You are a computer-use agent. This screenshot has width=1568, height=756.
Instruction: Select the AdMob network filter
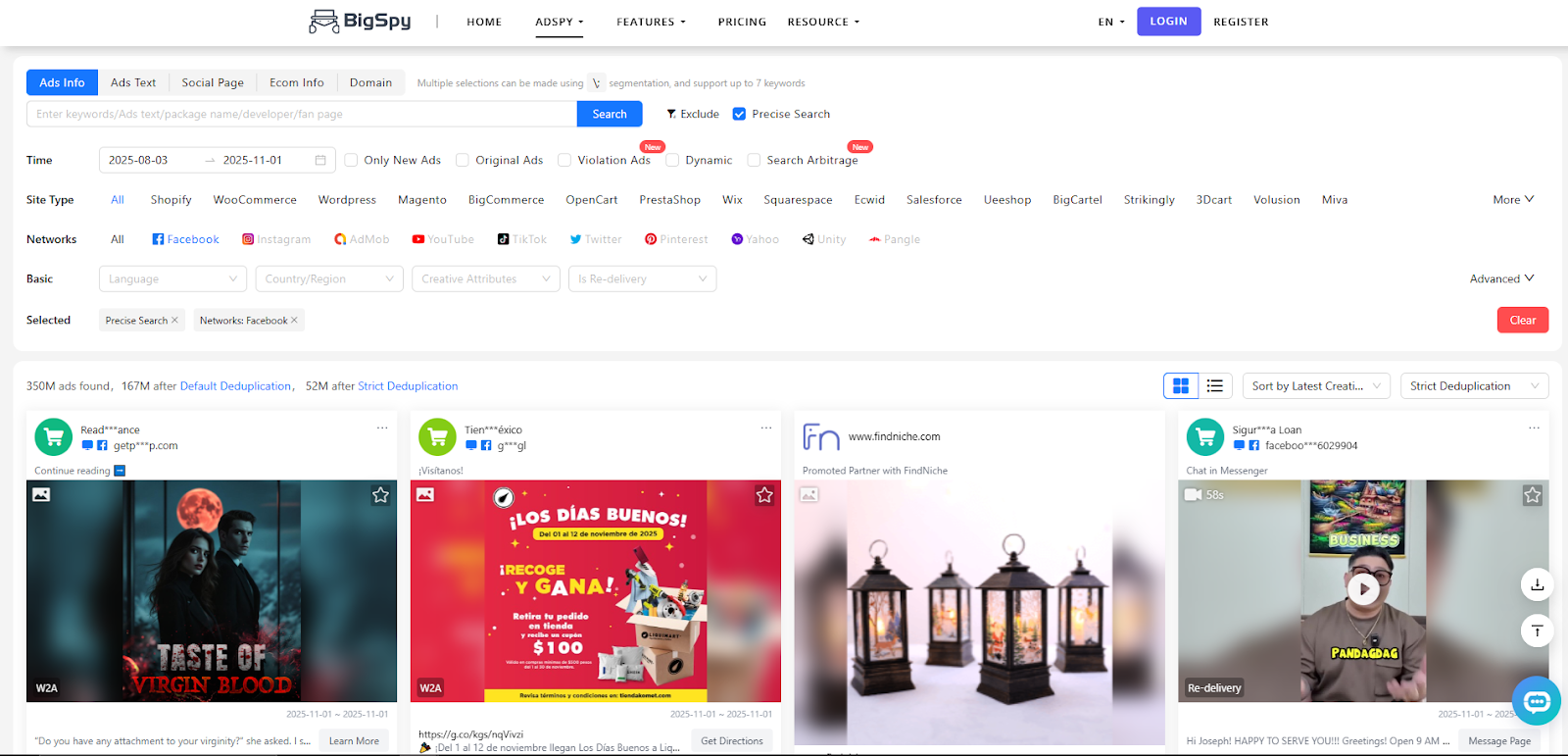point(362,239)
